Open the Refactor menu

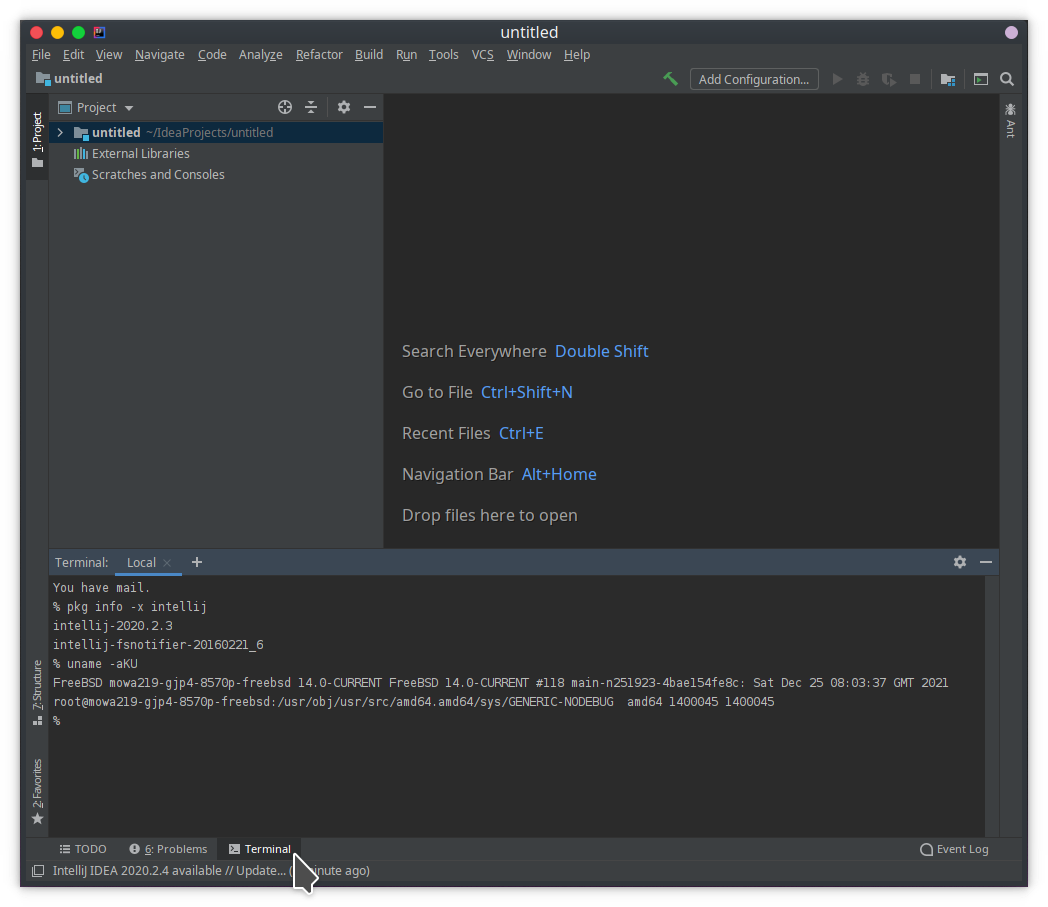[x=319, y=55]
